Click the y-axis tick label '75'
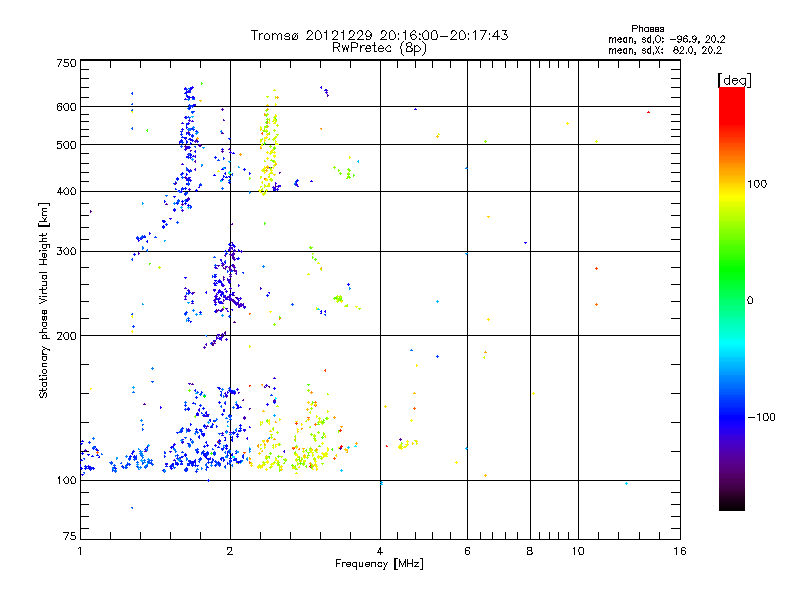The image size is (800, 600). pos(70,536)
